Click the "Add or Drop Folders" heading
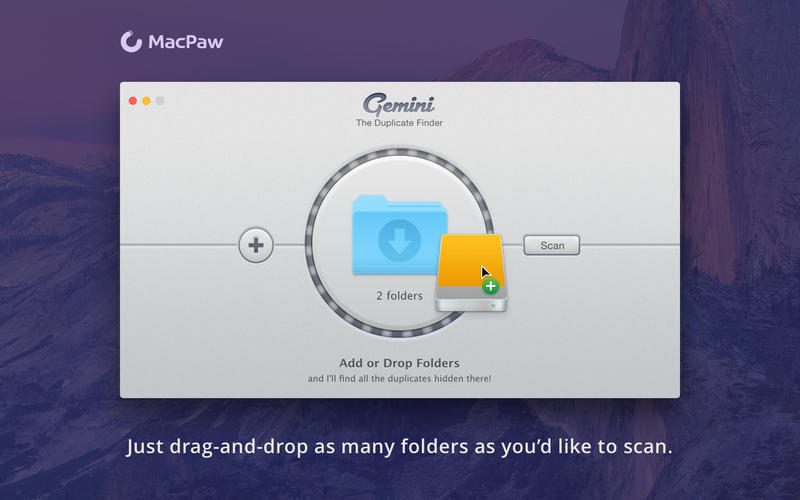 pos(399,363)
